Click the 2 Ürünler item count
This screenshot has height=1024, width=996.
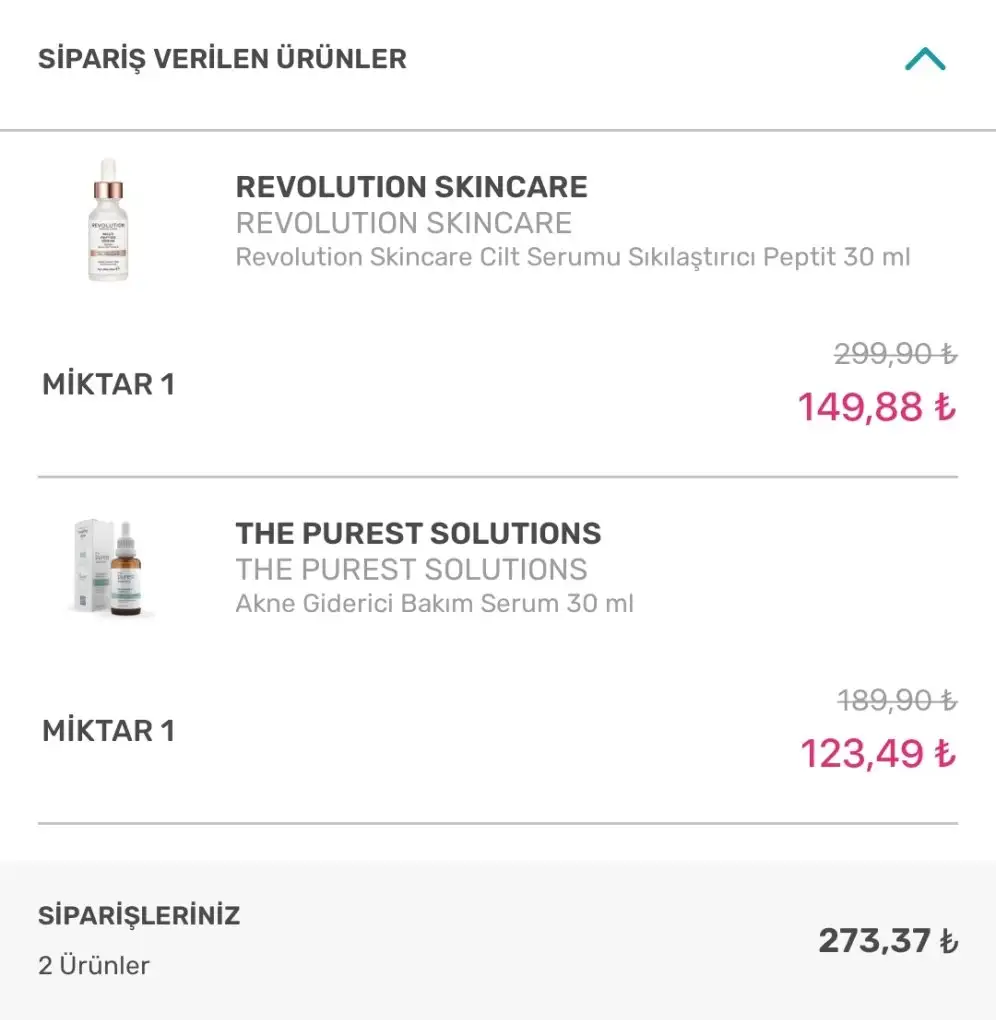(94, 966)
